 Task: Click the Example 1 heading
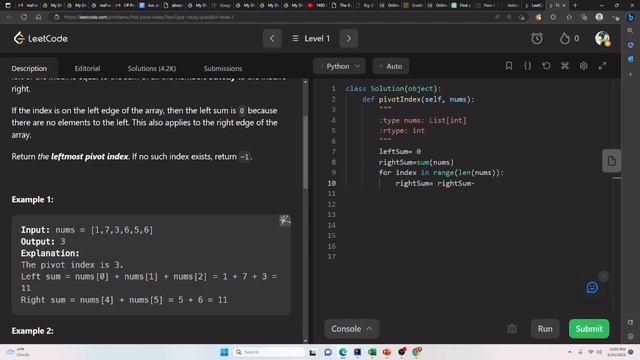[32, 200]
